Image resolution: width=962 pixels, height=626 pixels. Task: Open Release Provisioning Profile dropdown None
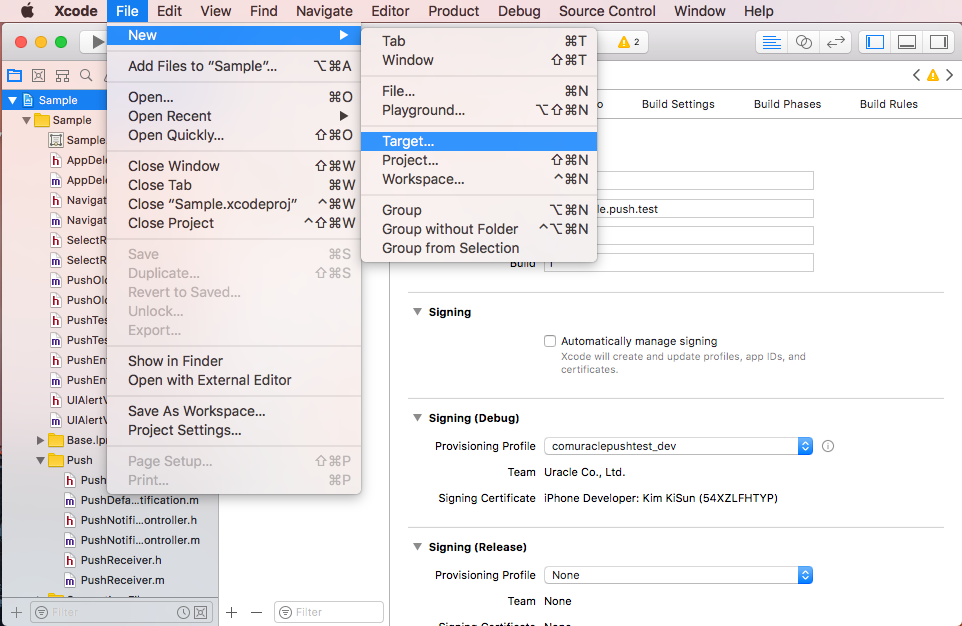[x=678, y=575]
